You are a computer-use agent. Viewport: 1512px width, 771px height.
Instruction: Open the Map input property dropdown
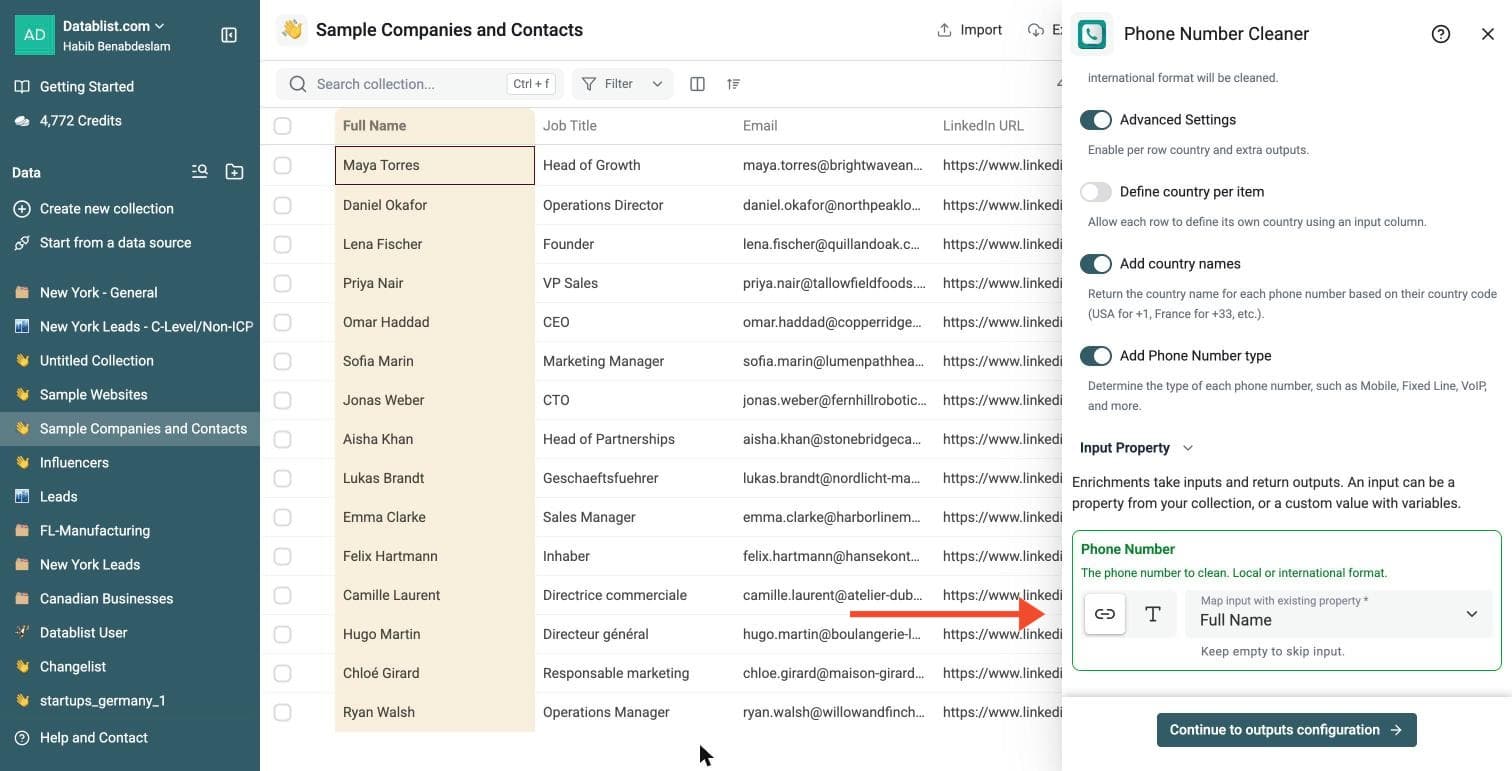(1339, 613)
